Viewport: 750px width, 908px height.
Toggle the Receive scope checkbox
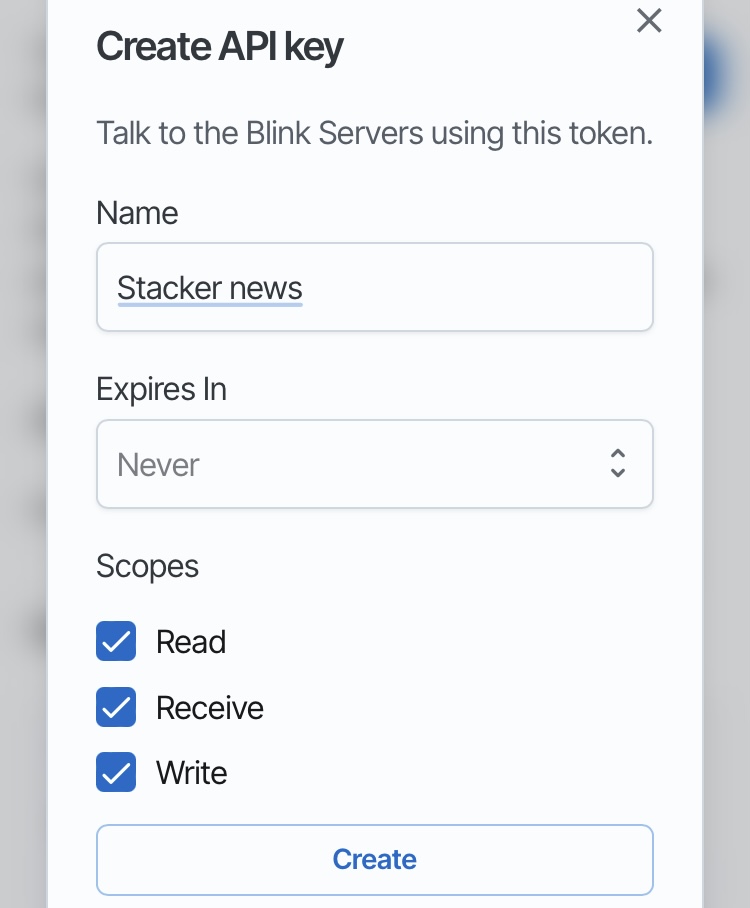[116, 707]
